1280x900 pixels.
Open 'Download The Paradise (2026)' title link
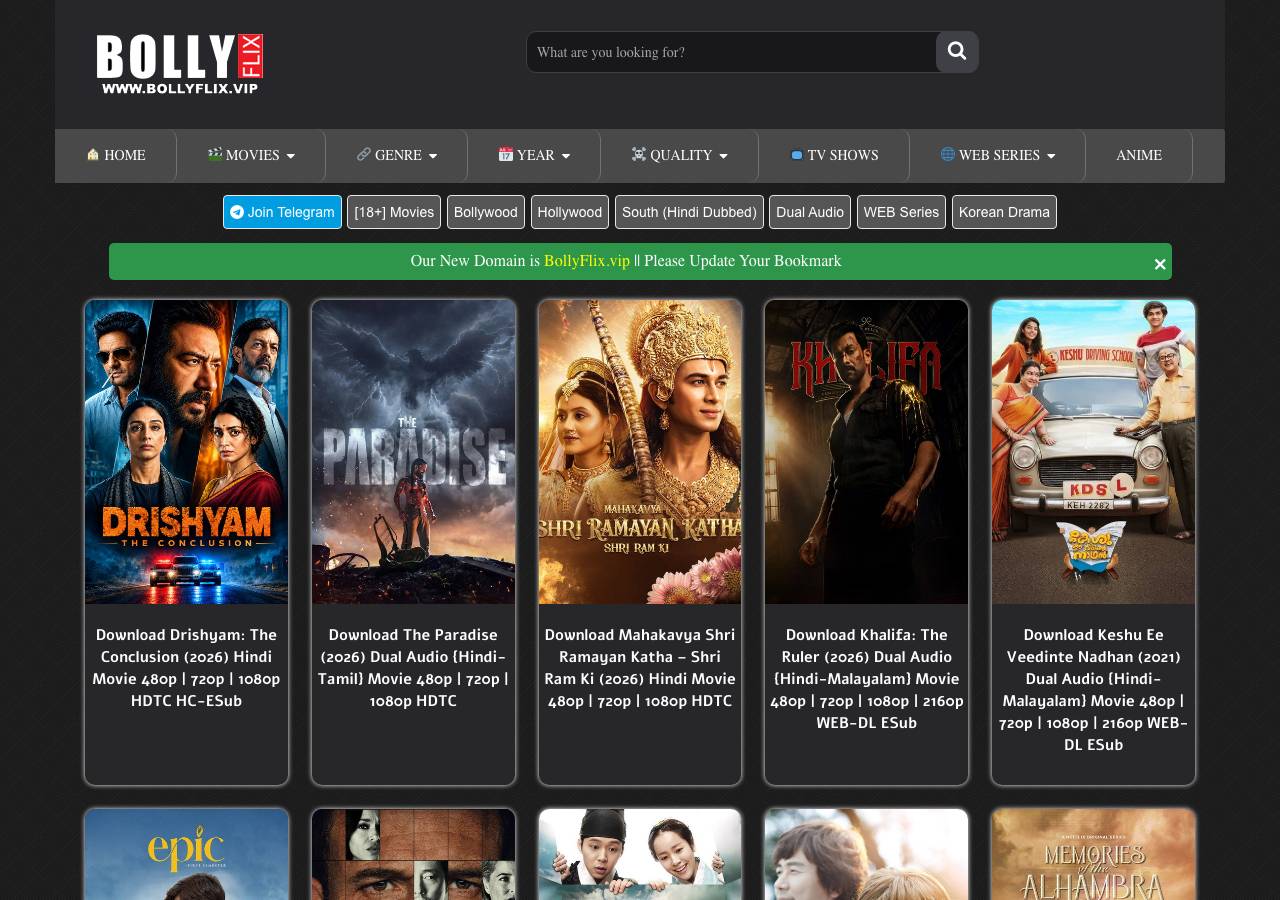[413, 668]
